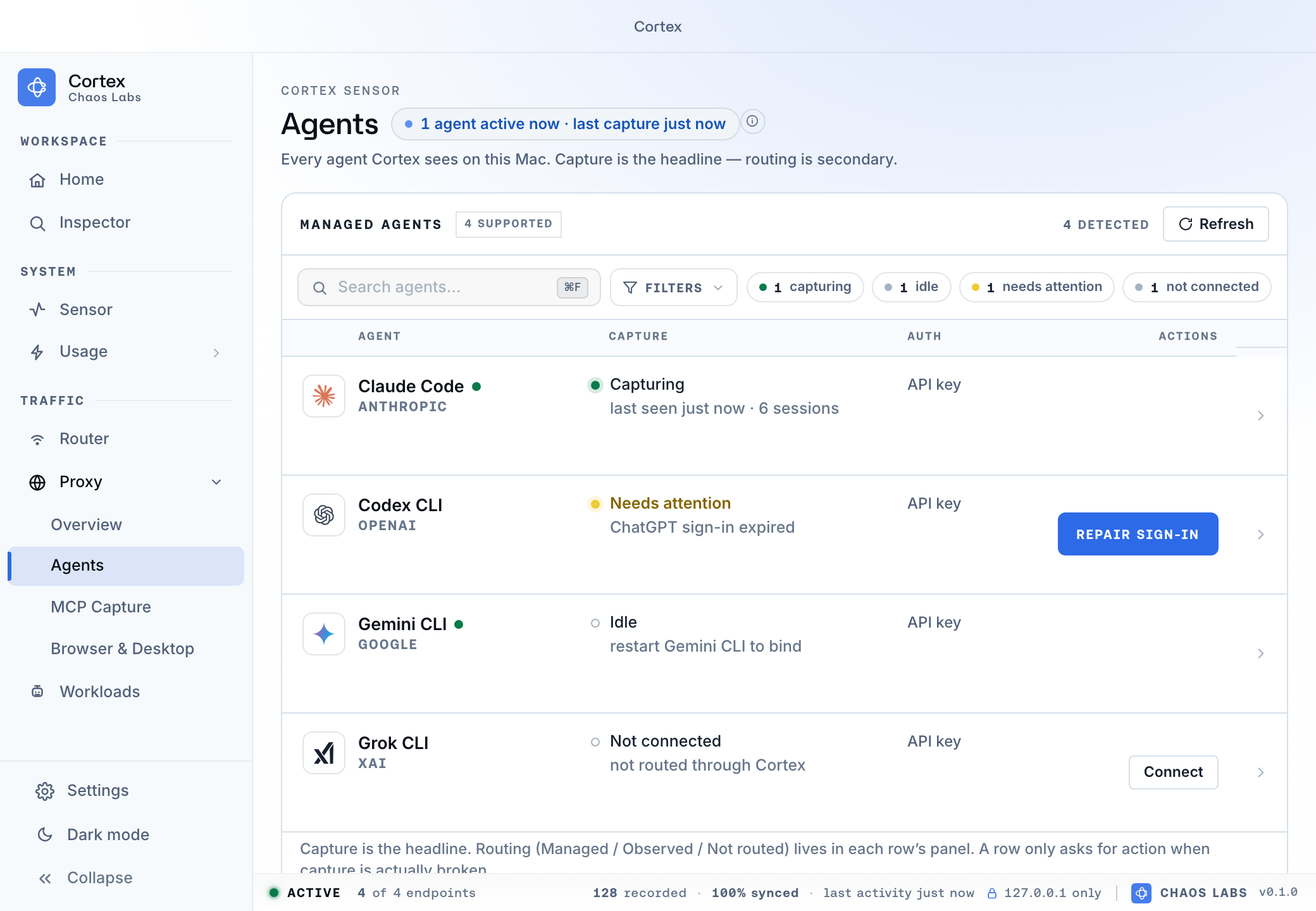Viewport: 1316px width, 911px height.
Task: Collapse the Proxy section chevron
Action: 216,482
